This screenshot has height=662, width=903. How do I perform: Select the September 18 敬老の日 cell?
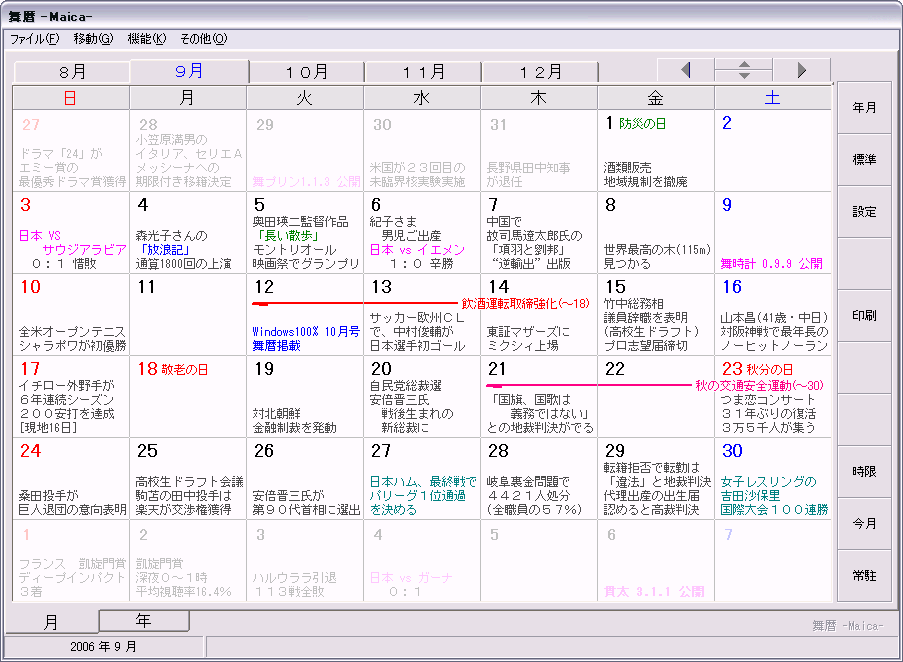click(x=187, y=395)
